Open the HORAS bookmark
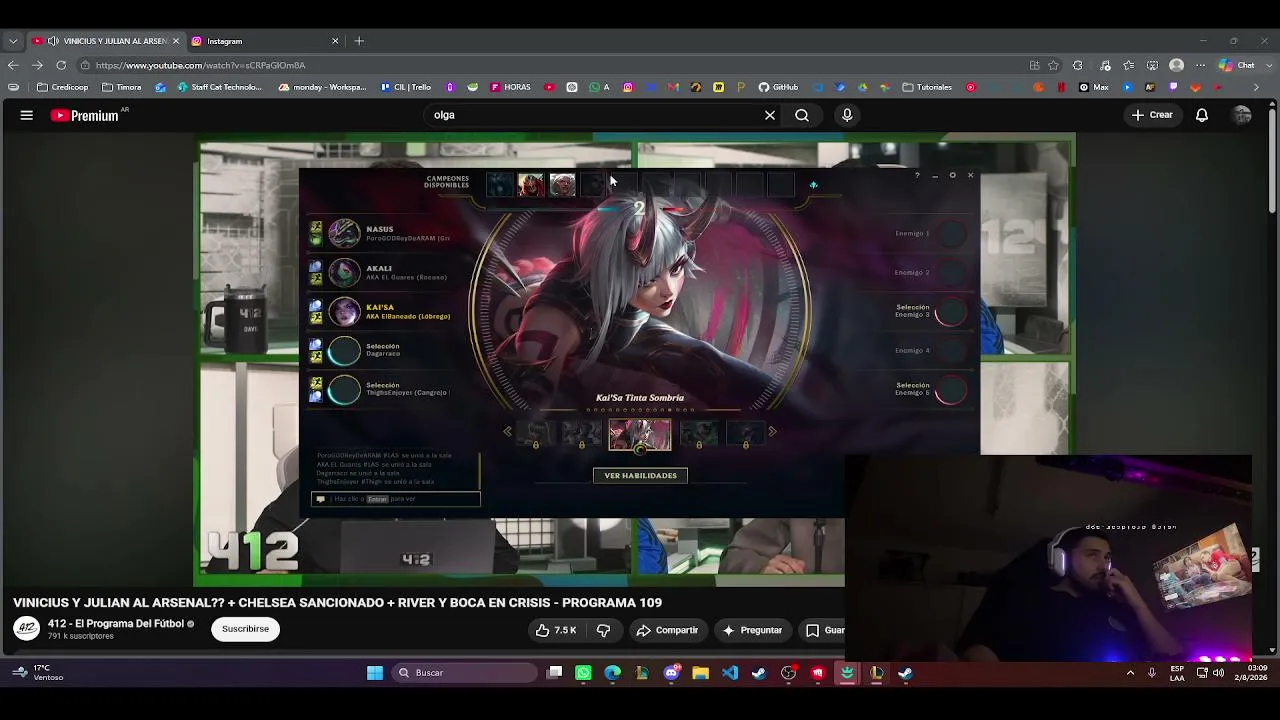 coord(511,87)
